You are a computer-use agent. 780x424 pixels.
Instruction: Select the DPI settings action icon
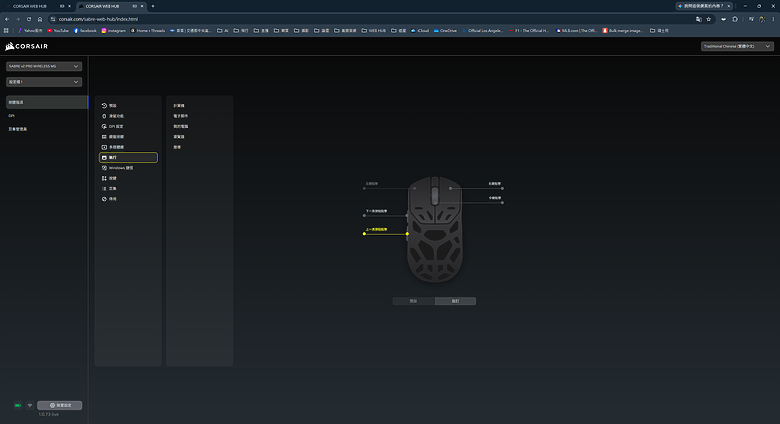tap(104, 126)
